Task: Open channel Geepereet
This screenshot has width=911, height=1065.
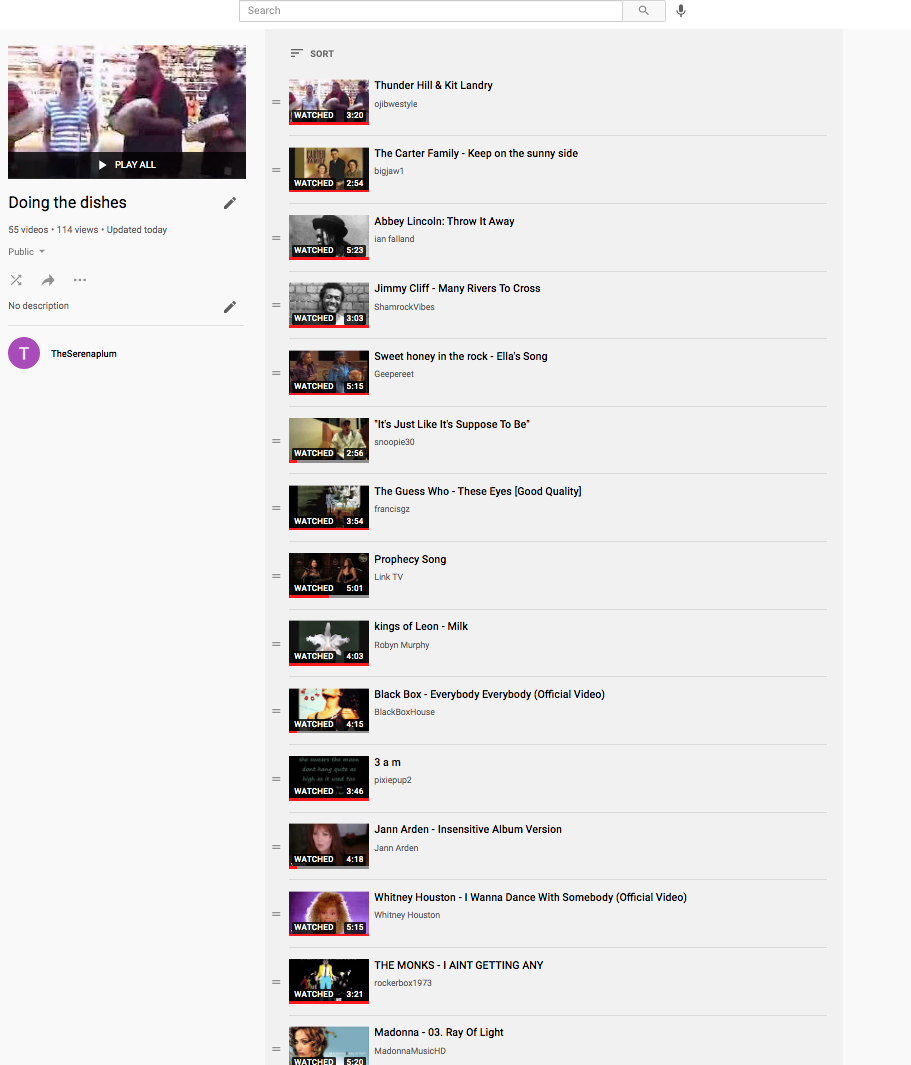Action: coord(394,374)
